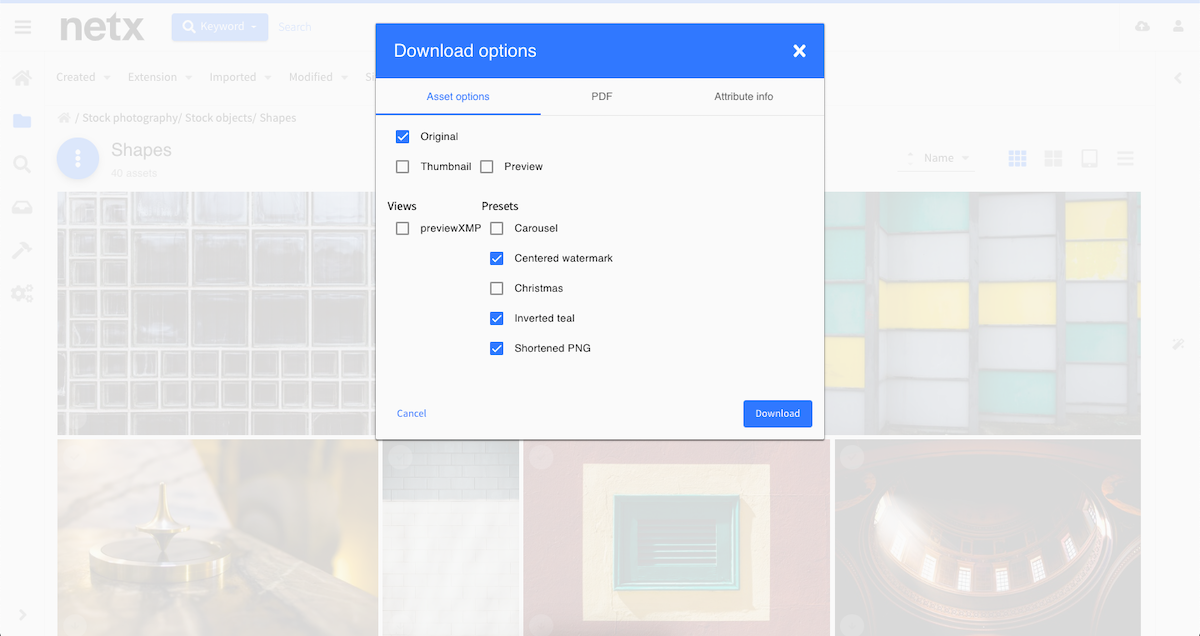
Task: Open the inbox tray sidebar icon
Action: (x=22, y=207)
